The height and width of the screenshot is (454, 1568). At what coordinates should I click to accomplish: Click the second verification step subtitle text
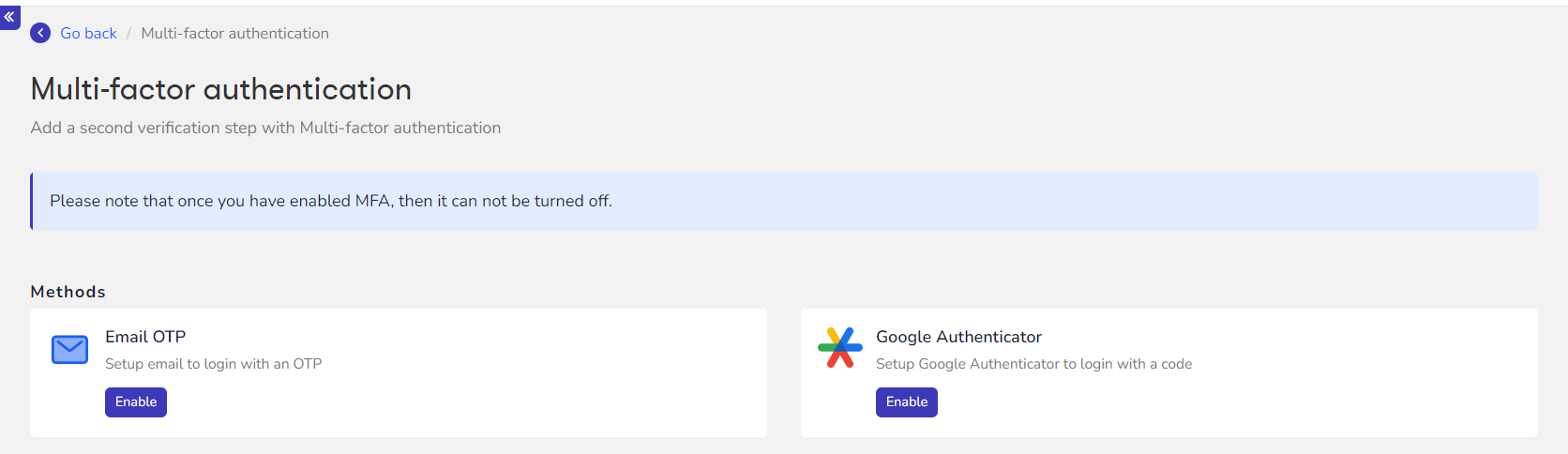pyautogui.click(x=265, y=128)
